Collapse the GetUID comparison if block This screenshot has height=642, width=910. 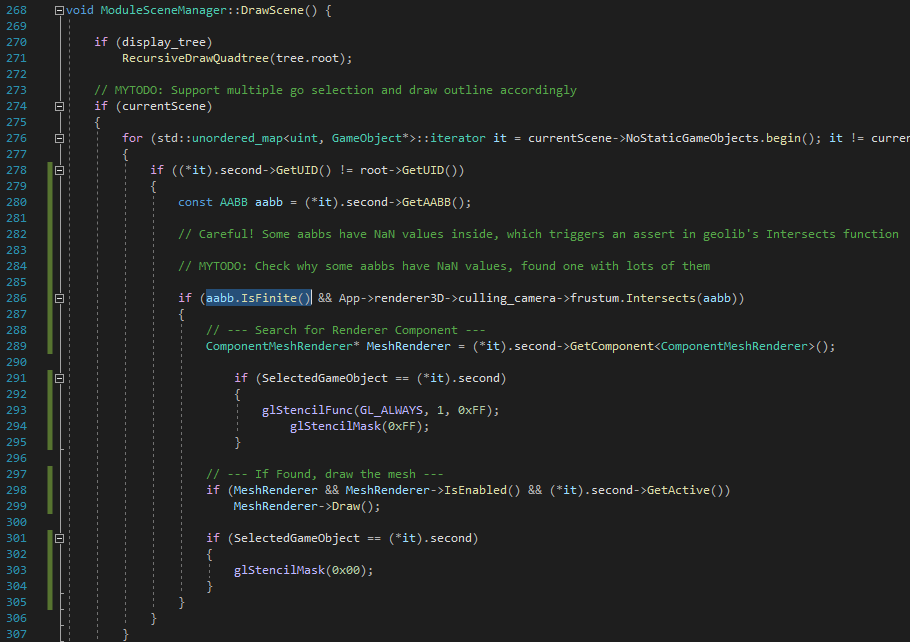[59, 170]
